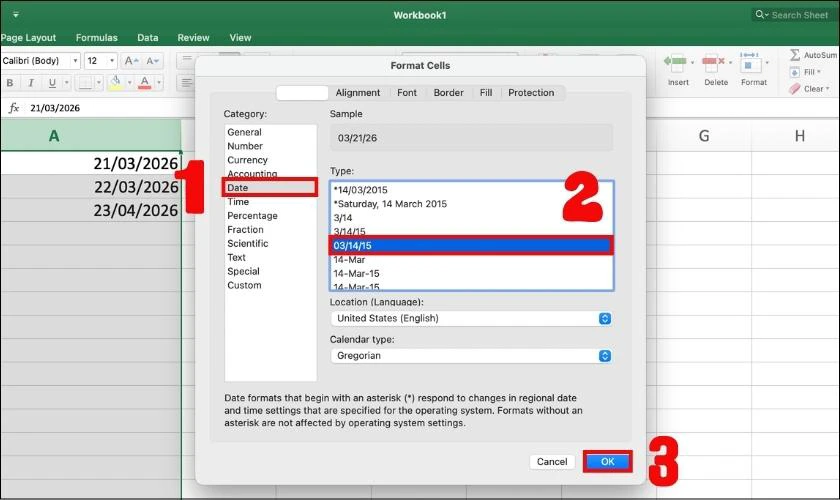Switch to the Alignment tab

(357, 93)
